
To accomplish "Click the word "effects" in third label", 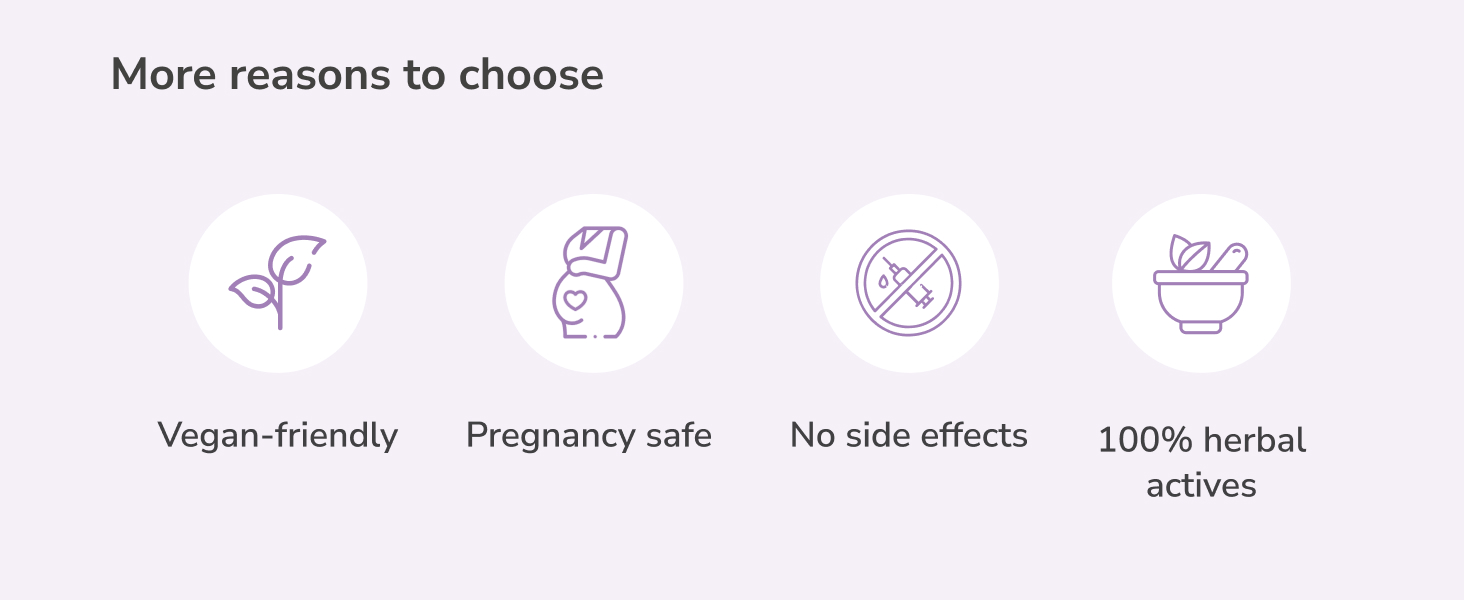I will [x=974, y=435].
